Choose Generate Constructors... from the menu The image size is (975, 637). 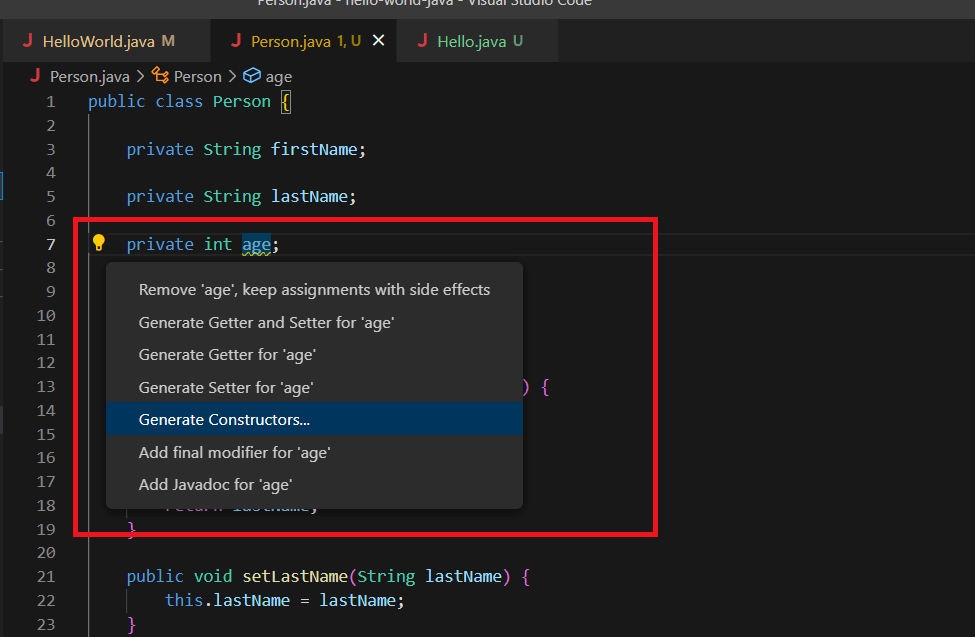[224, 420]
